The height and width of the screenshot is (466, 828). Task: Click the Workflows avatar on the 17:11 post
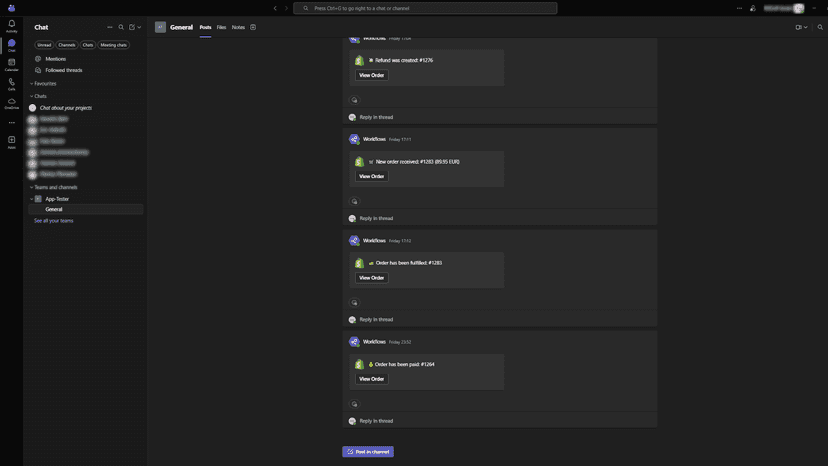[354, 139]
